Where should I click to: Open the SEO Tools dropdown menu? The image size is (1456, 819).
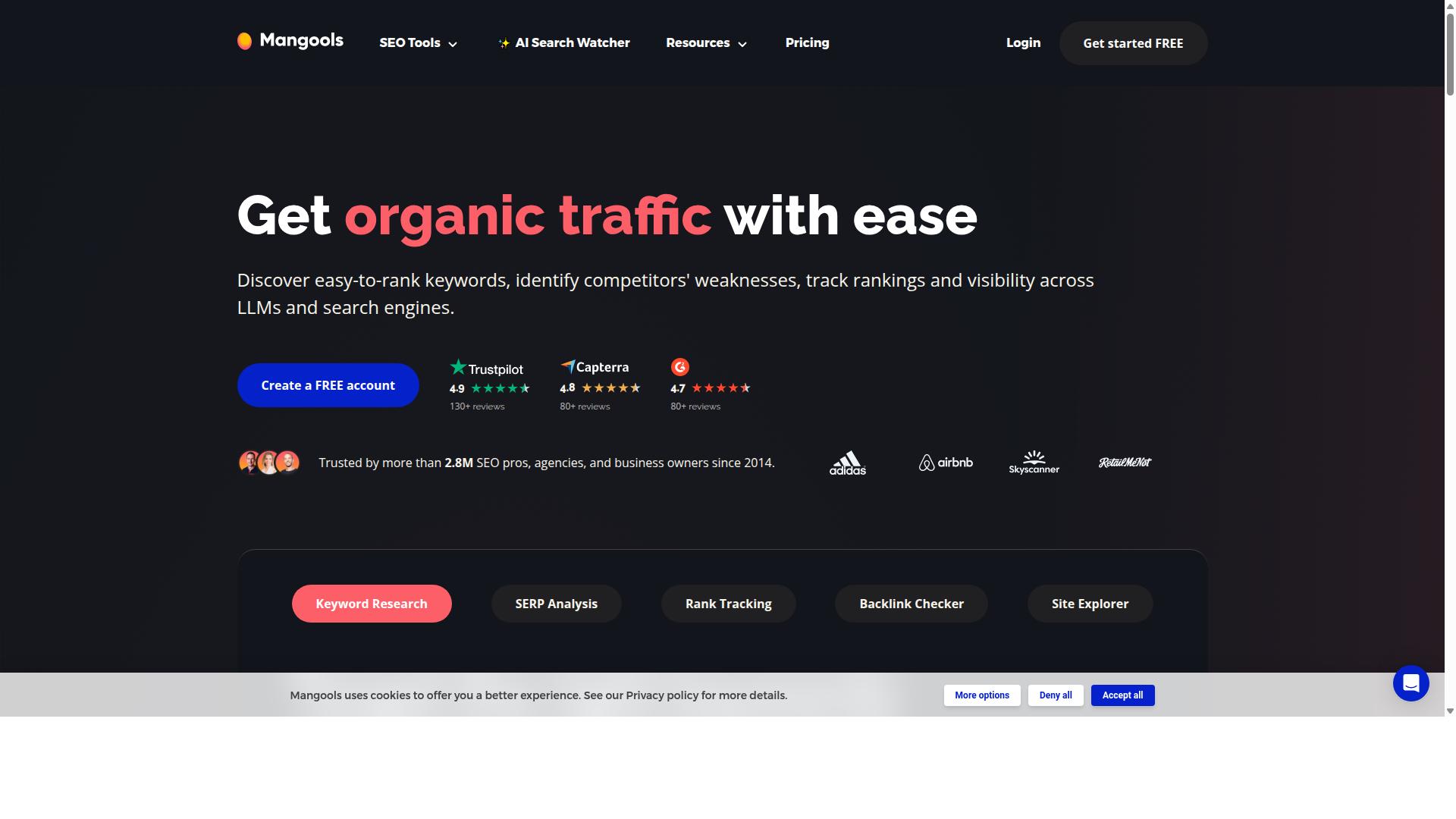point(419,43)
